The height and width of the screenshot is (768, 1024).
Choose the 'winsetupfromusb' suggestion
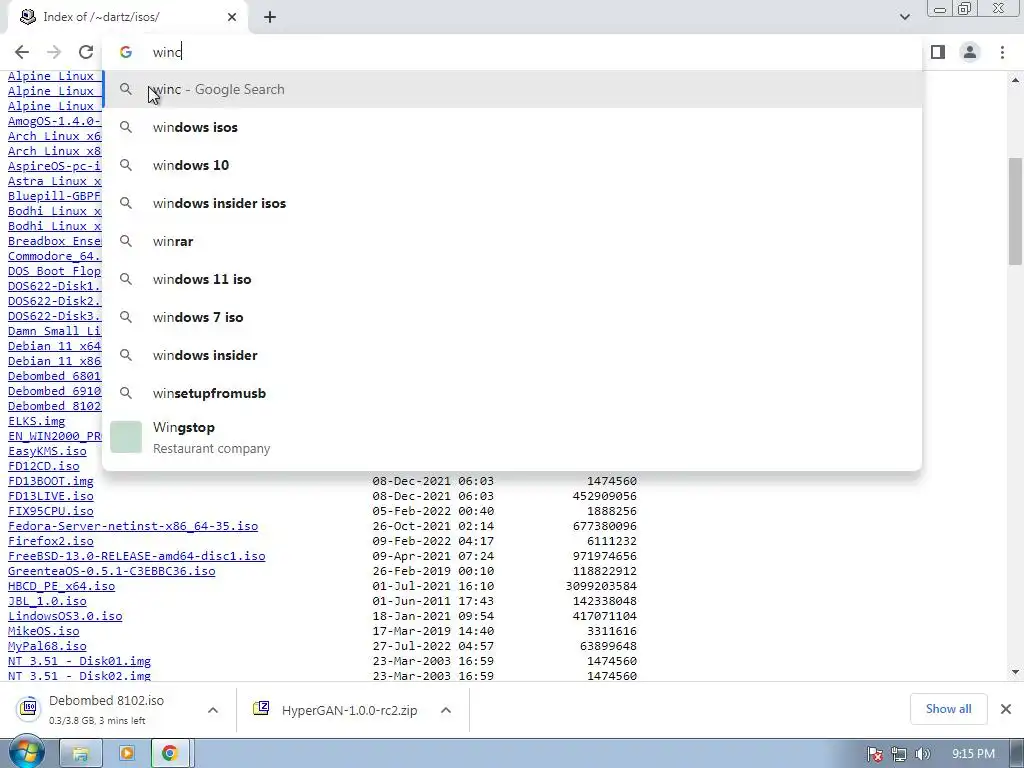[512, 392]
